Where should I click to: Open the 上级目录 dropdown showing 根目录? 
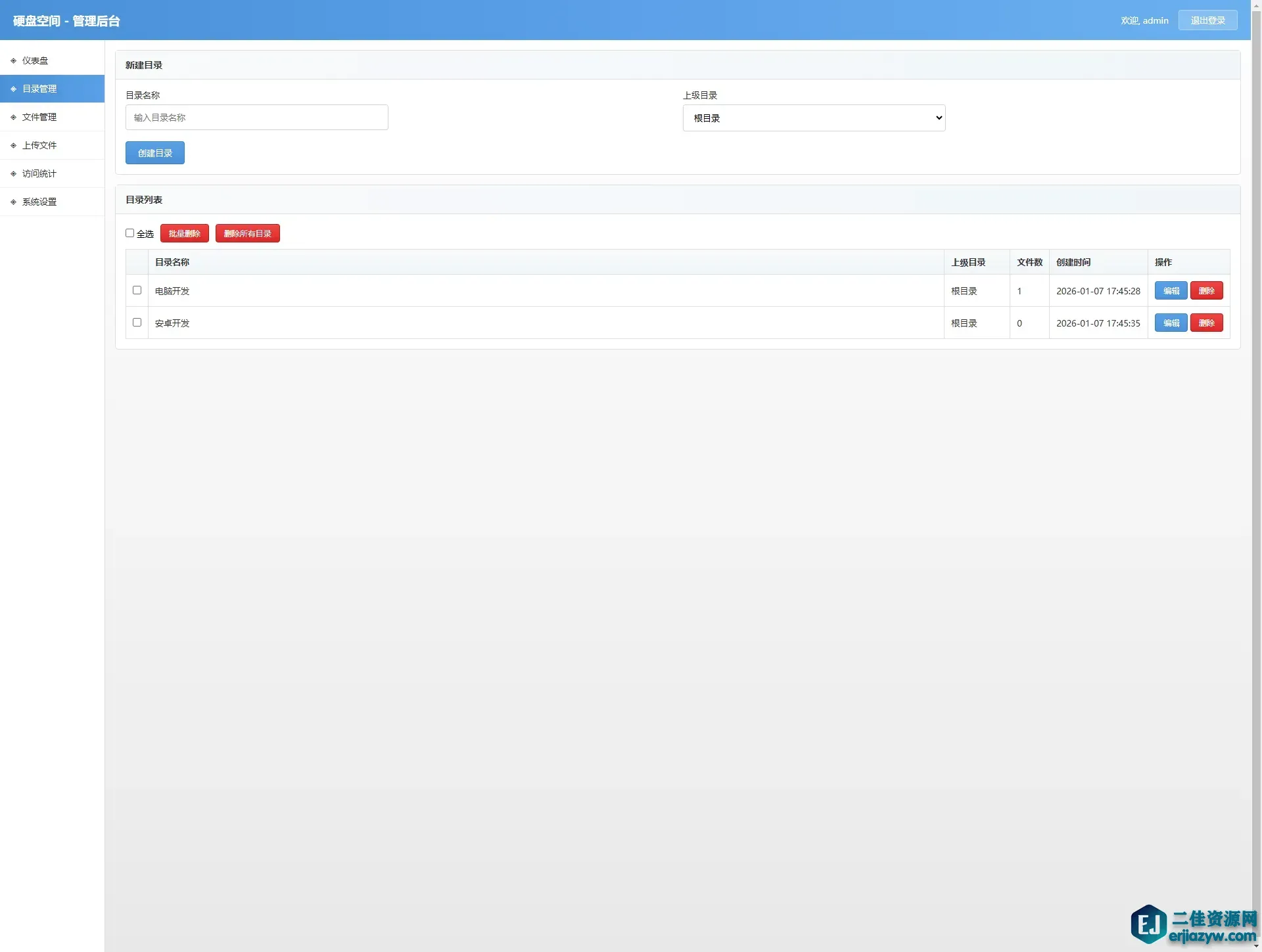(x=814, y=118)
